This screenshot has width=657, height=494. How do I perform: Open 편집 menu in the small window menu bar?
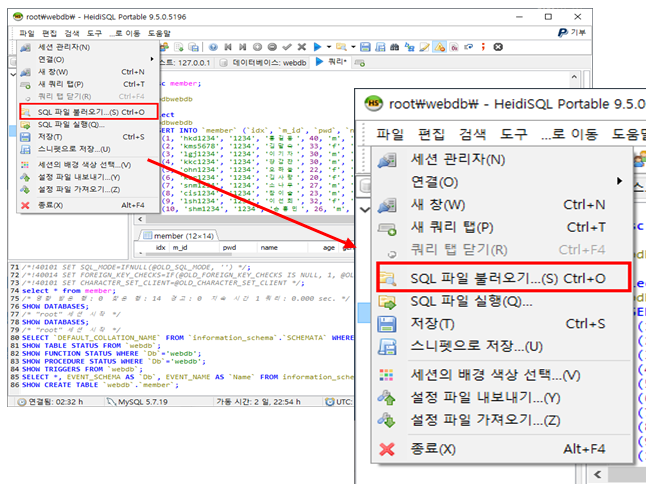point(49,33)
